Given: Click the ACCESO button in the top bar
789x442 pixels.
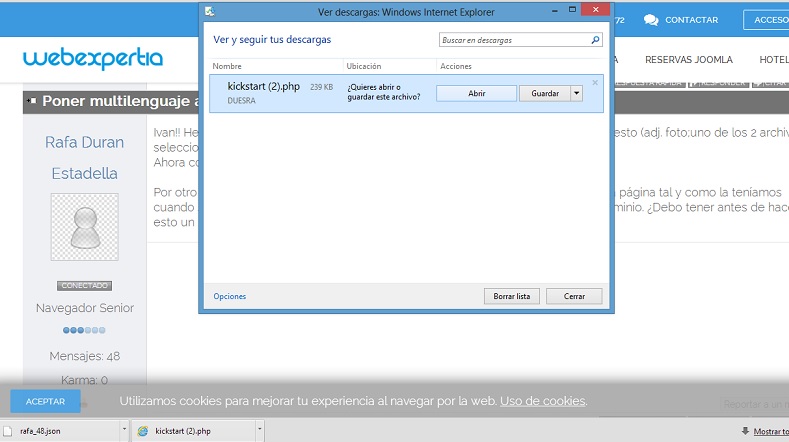Looking at the screenshot, I should [768, 20].
